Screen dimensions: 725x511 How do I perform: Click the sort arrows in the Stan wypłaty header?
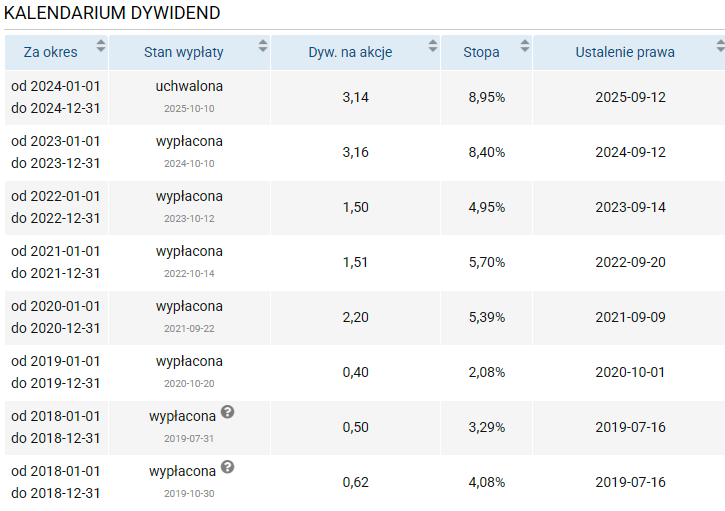(263, 46)
